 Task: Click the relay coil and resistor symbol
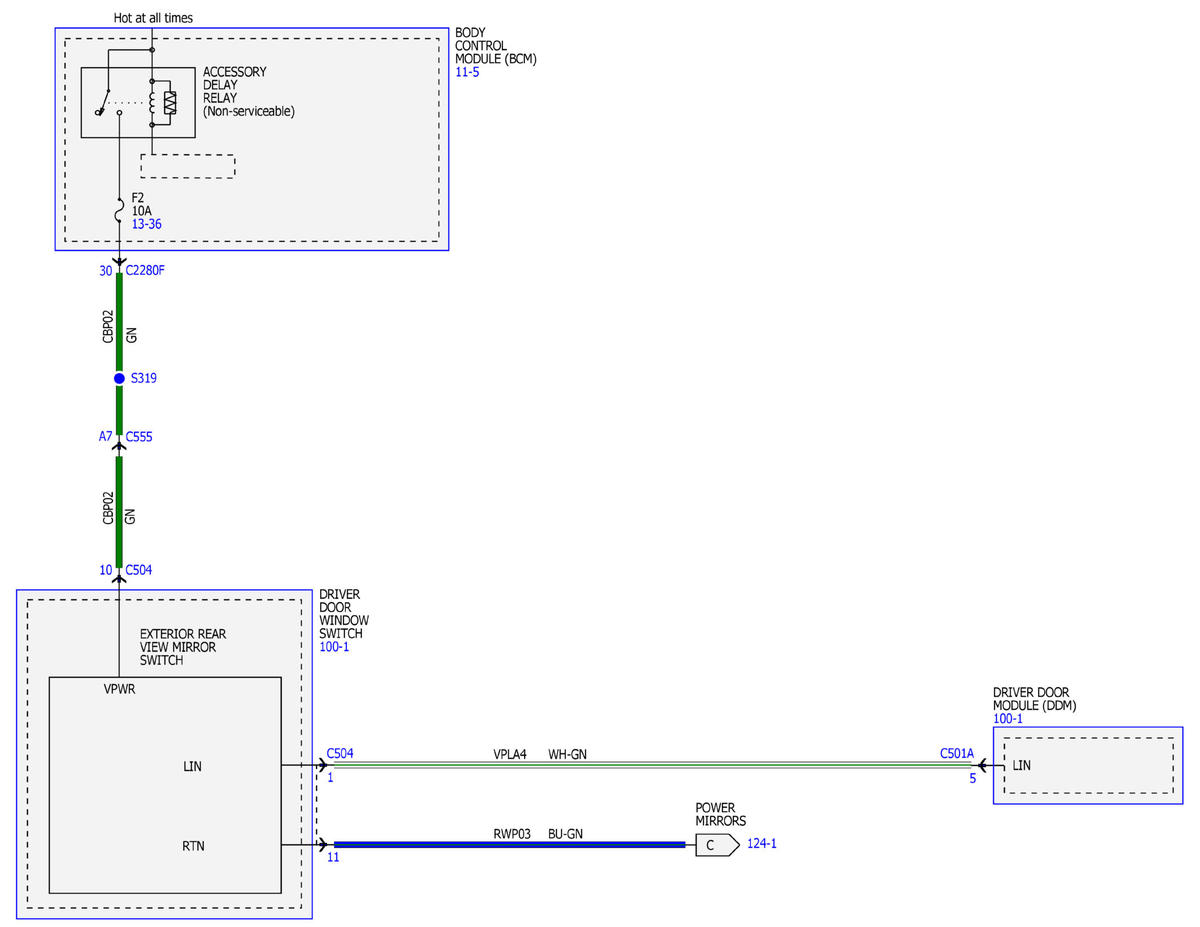[x=162, y=102]
